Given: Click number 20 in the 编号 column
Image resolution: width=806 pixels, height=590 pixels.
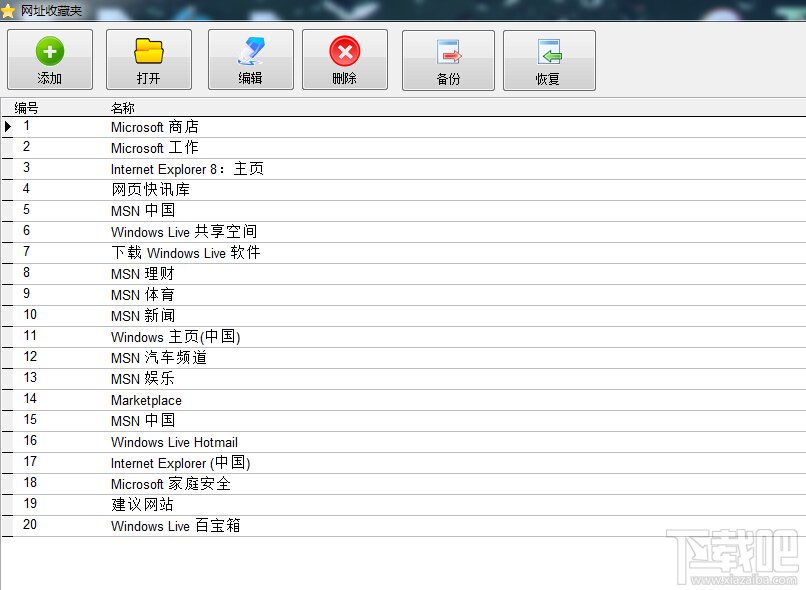Looking at the screenshot, I should tap(30, 525).
